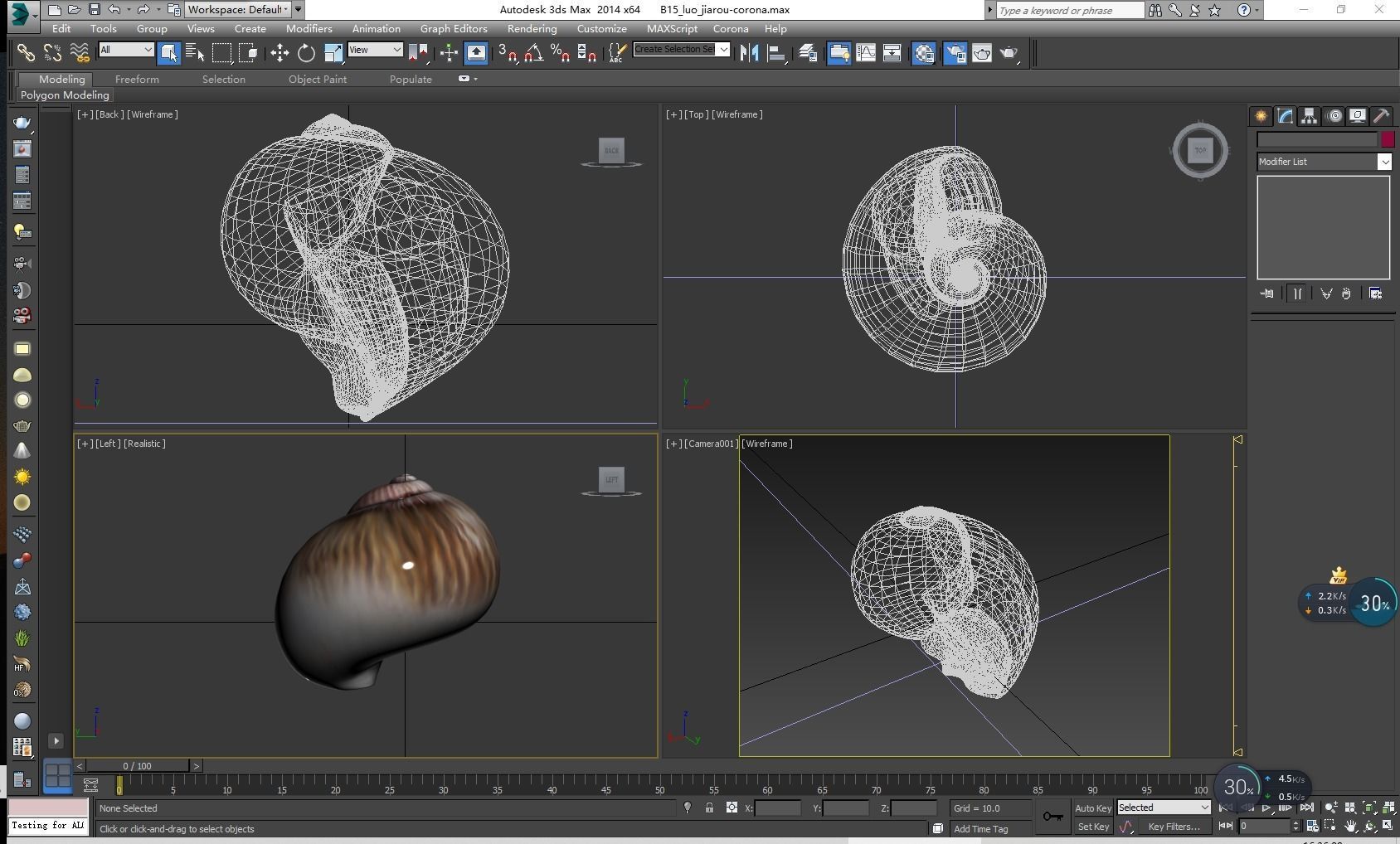The height and width of the screenshot is (844, 1400).
Task: Open the Material Editor icon
Action: click(923, 53)
